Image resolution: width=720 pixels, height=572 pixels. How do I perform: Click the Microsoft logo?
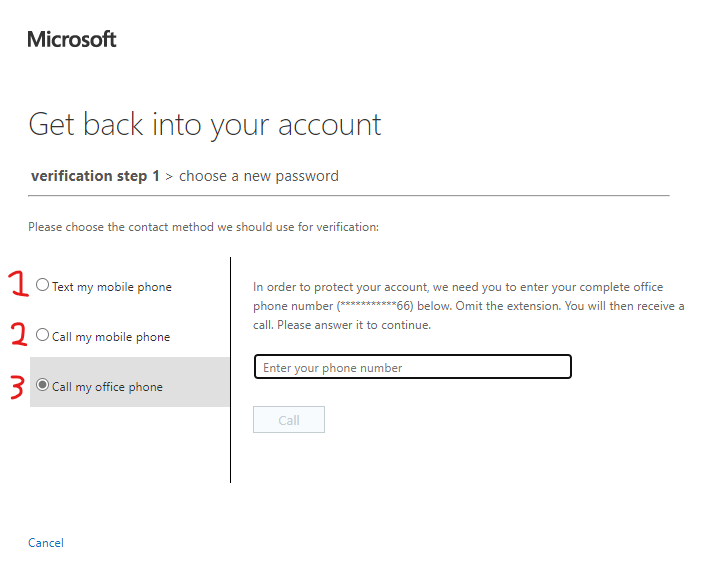coord(72,40)
